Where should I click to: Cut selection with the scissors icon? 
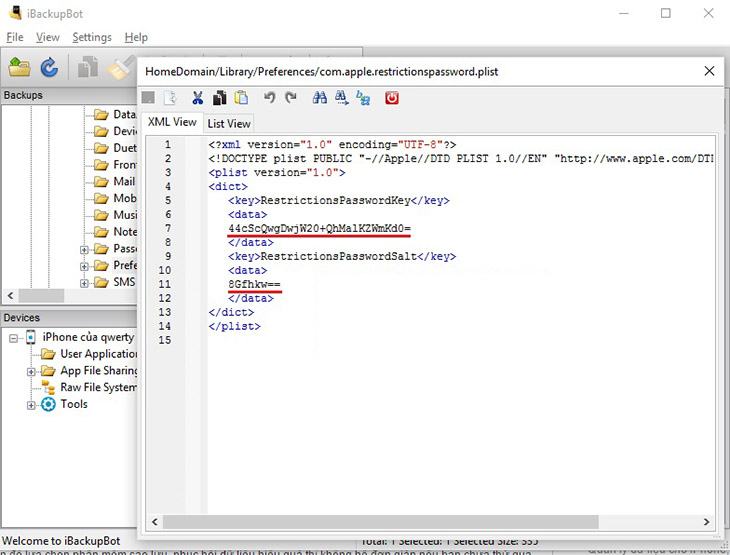pyautogui.click(x=197, y=98)
